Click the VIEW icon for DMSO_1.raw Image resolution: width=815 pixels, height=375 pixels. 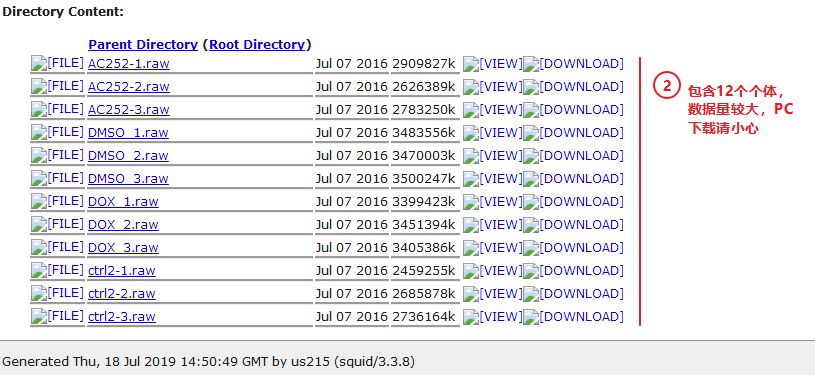click(493, 133)
